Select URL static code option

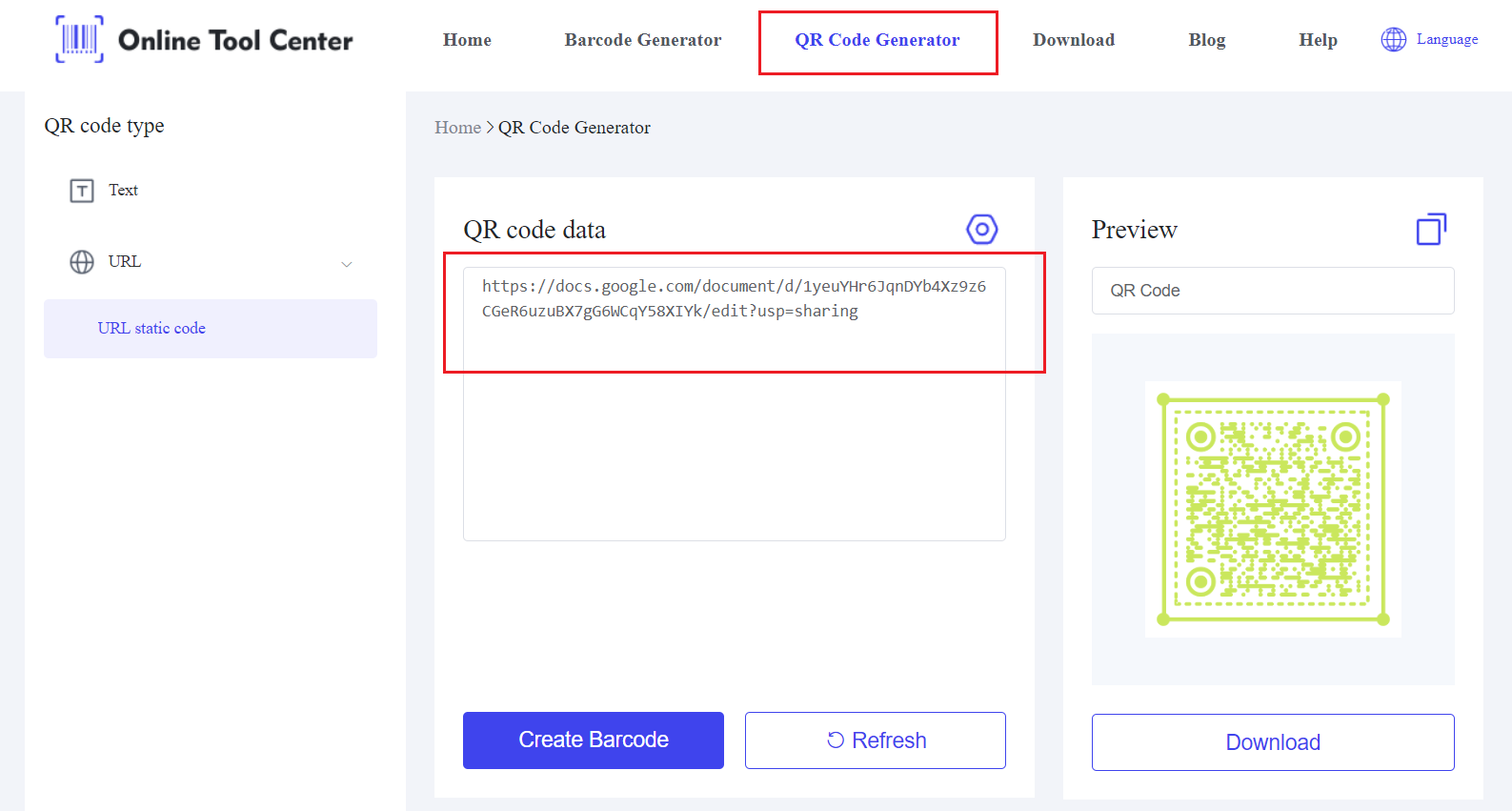pyautogui.click(x=211, y=329)
